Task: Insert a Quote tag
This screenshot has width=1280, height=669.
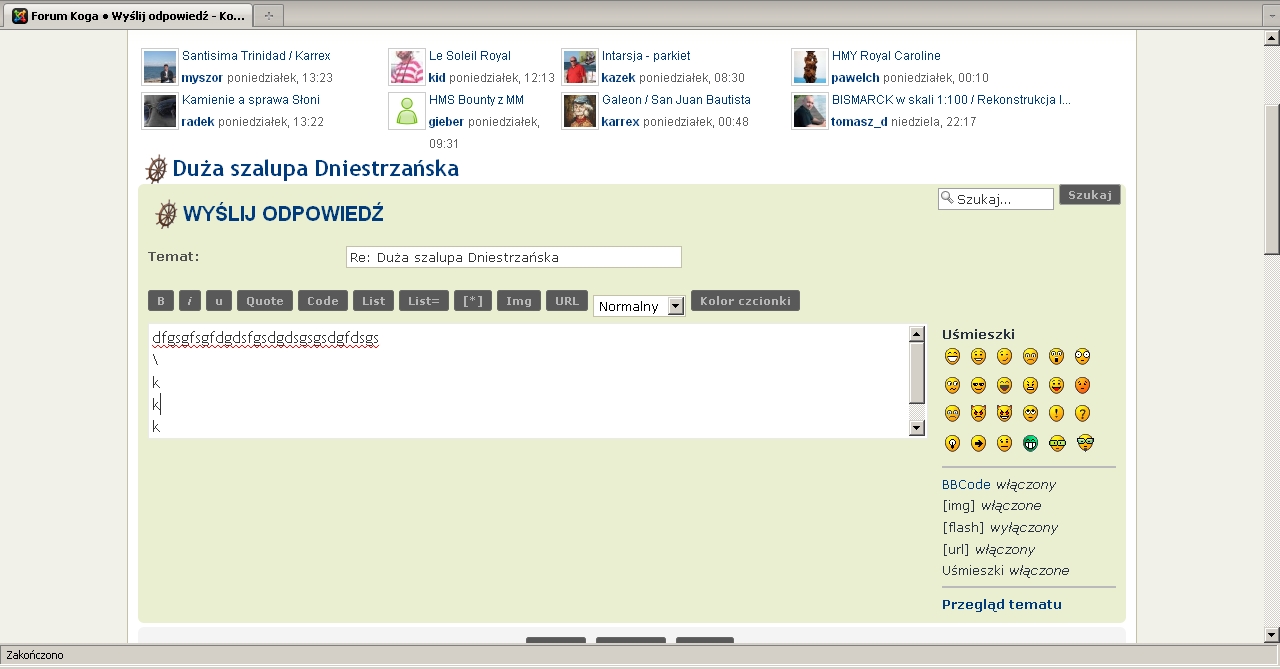Action: click(x=265, y=300)
